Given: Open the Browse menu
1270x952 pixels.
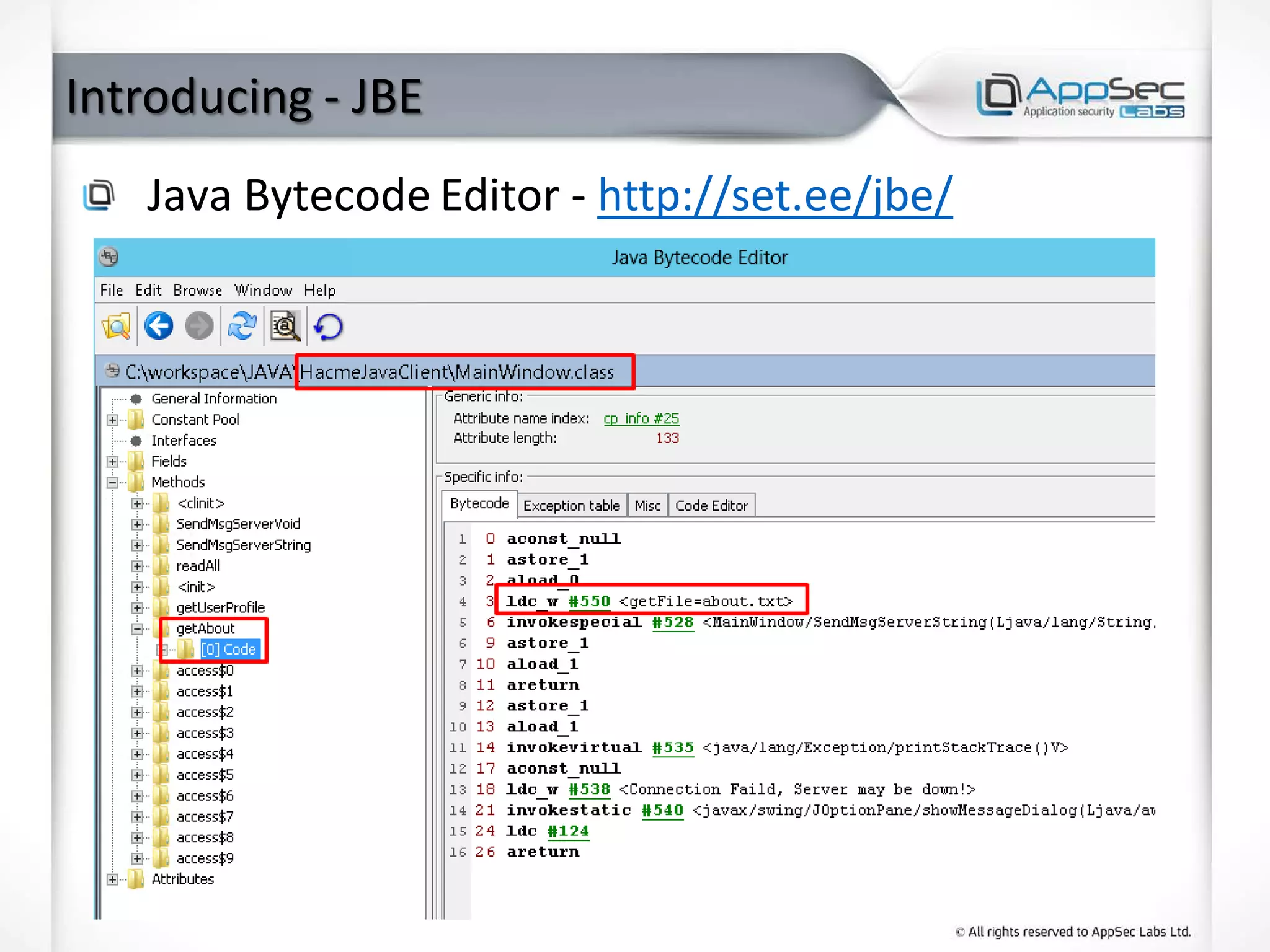Looking at the screenshot, I should (x=197, y=290).
